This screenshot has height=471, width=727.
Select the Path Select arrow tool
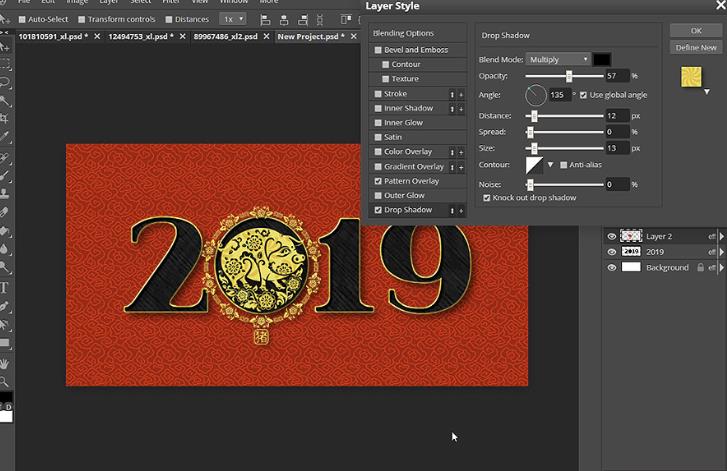(4, 325)
